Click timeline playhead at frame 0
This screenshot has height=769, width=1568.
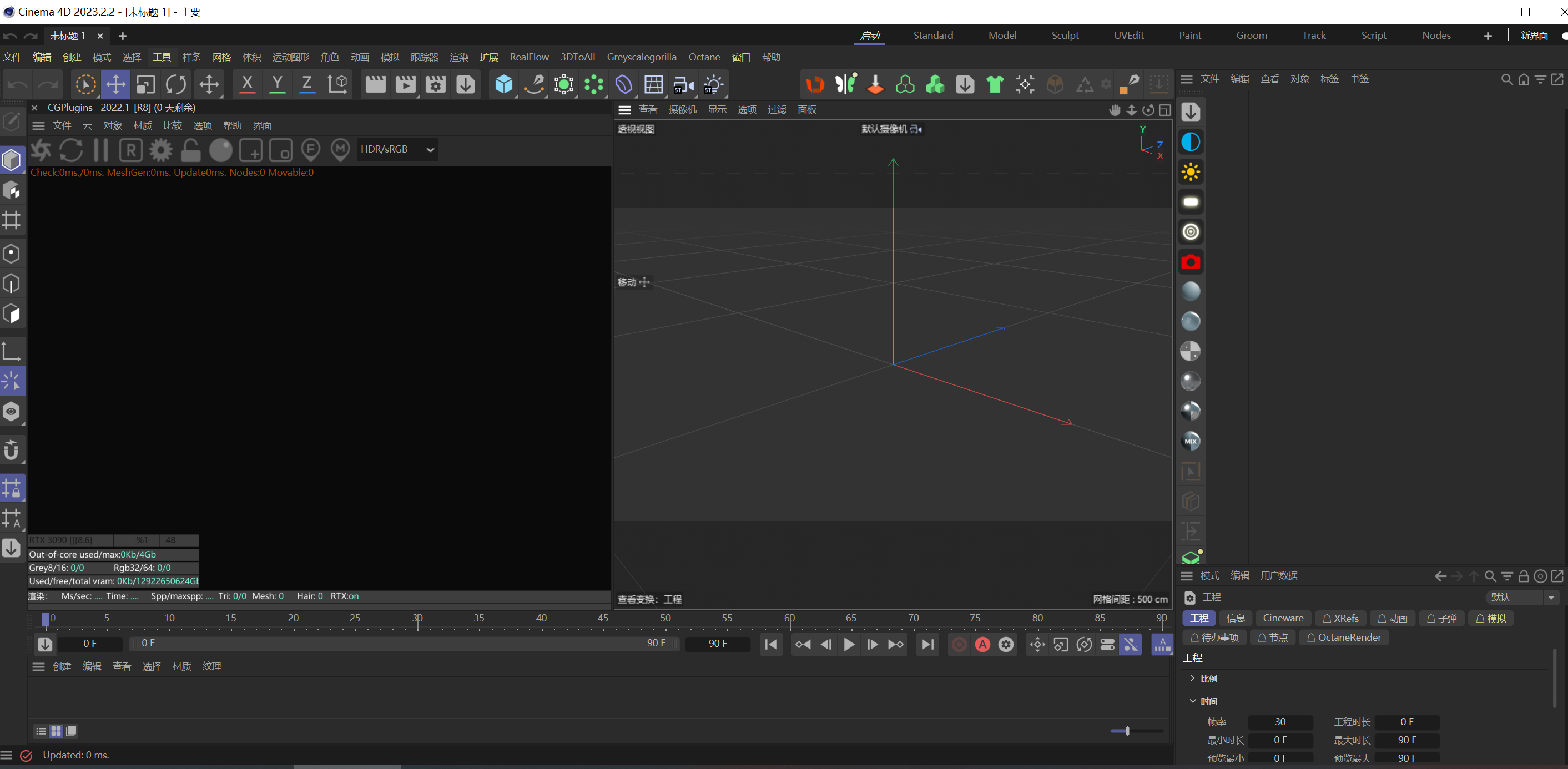coord(45,620)
